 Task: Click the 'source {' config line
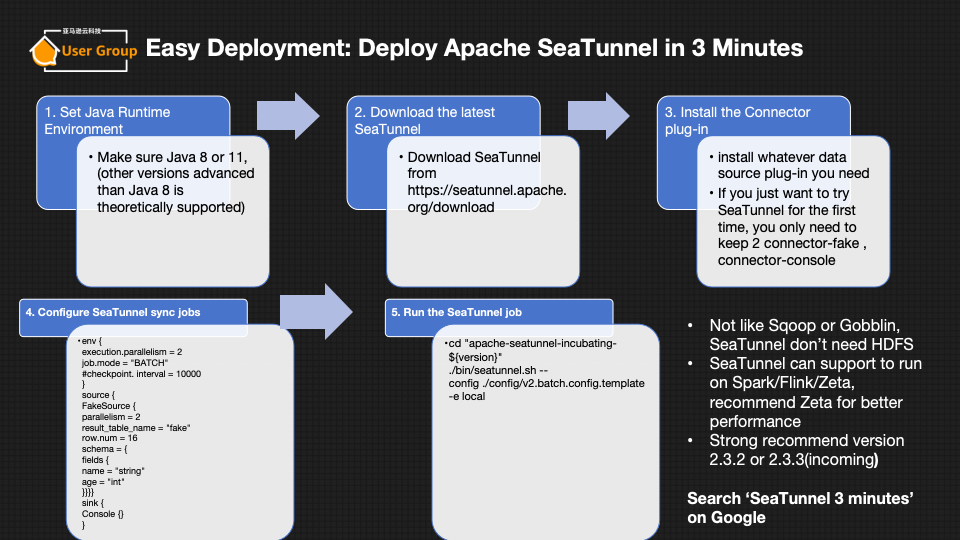[x=98, y=396]
